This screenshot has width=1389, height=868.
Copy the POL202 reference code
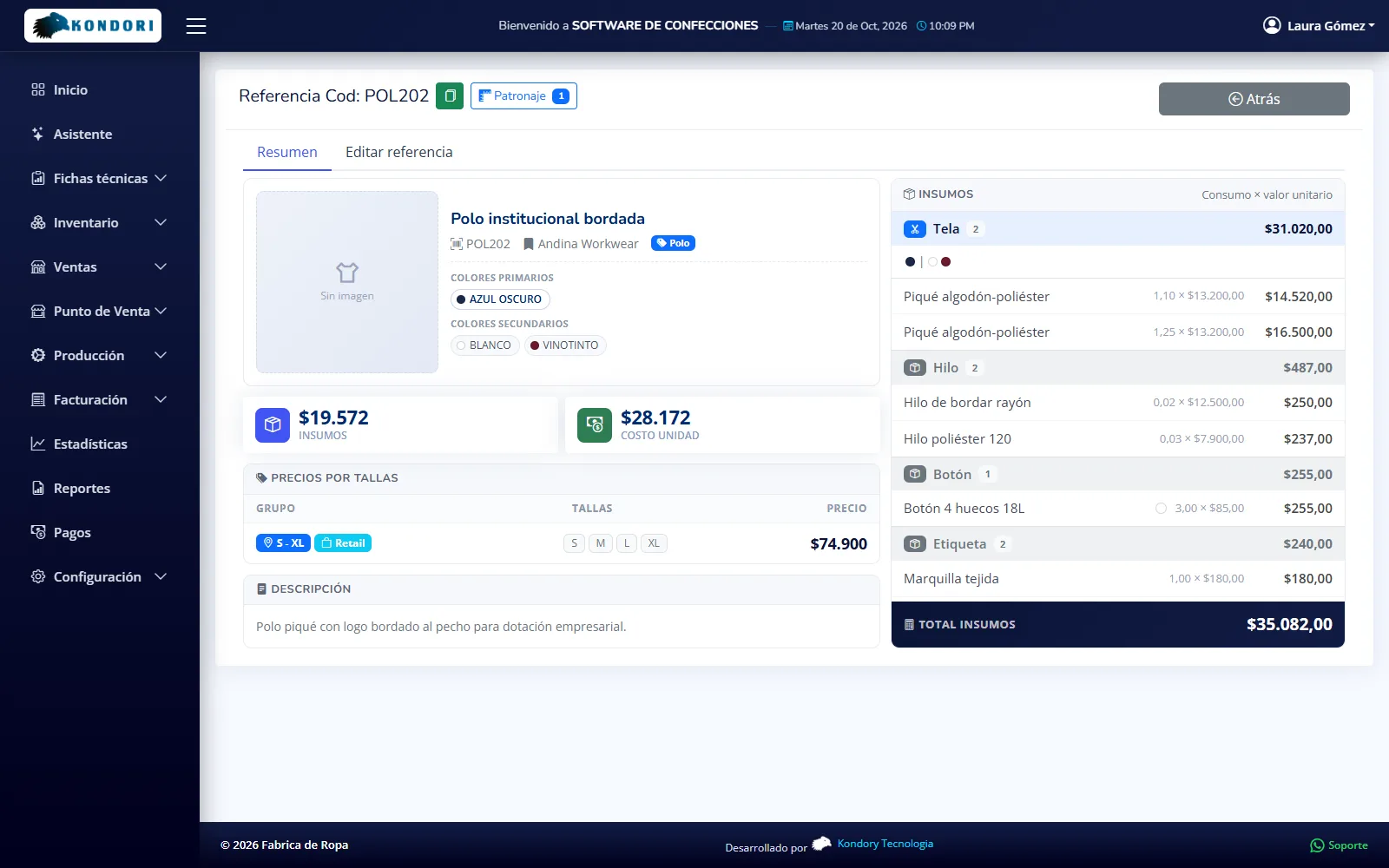click(x=450, y=95)
